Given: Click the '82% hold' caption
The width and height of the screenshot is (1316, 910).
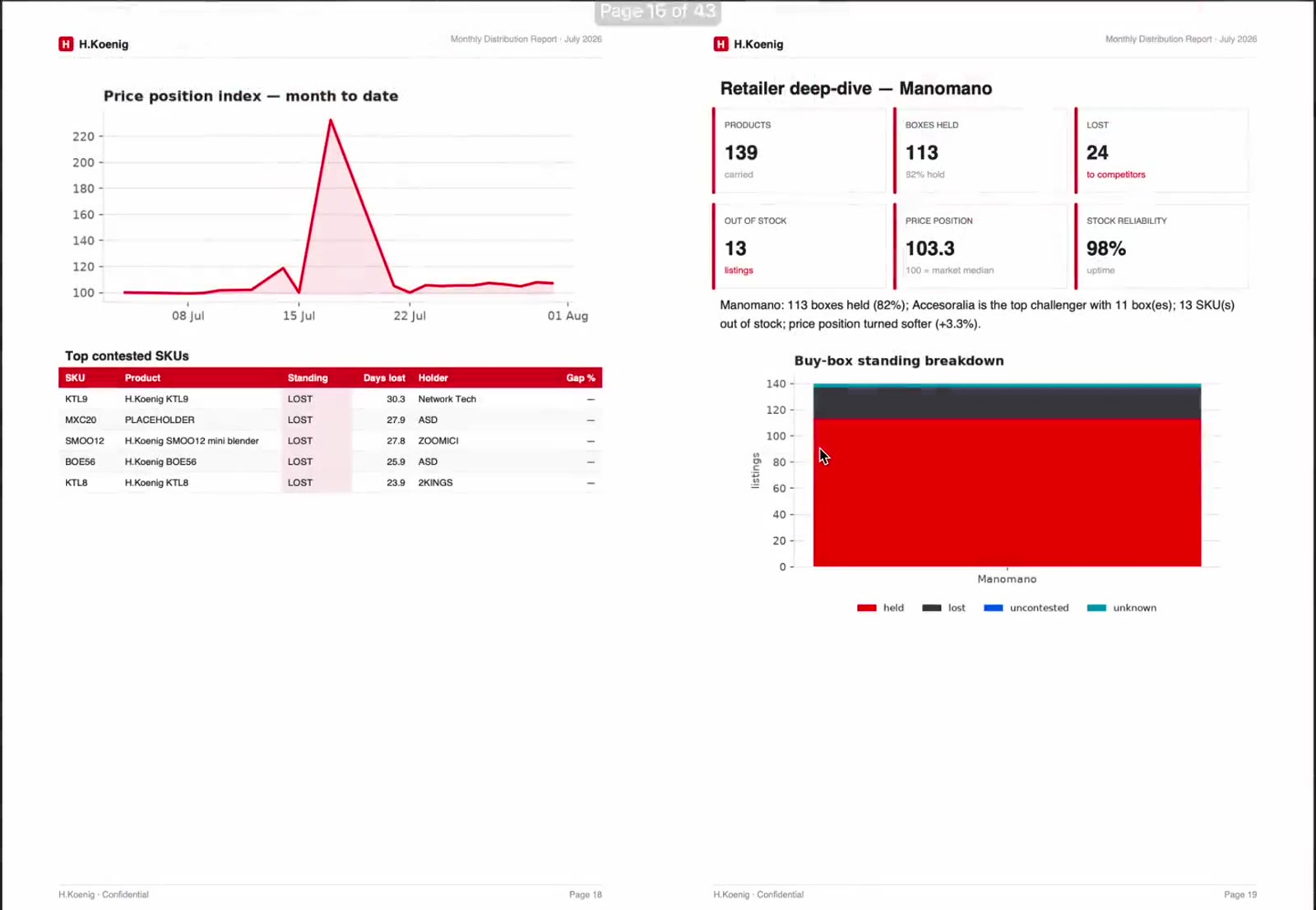Looking at the screenshot, I should [925, 174].
